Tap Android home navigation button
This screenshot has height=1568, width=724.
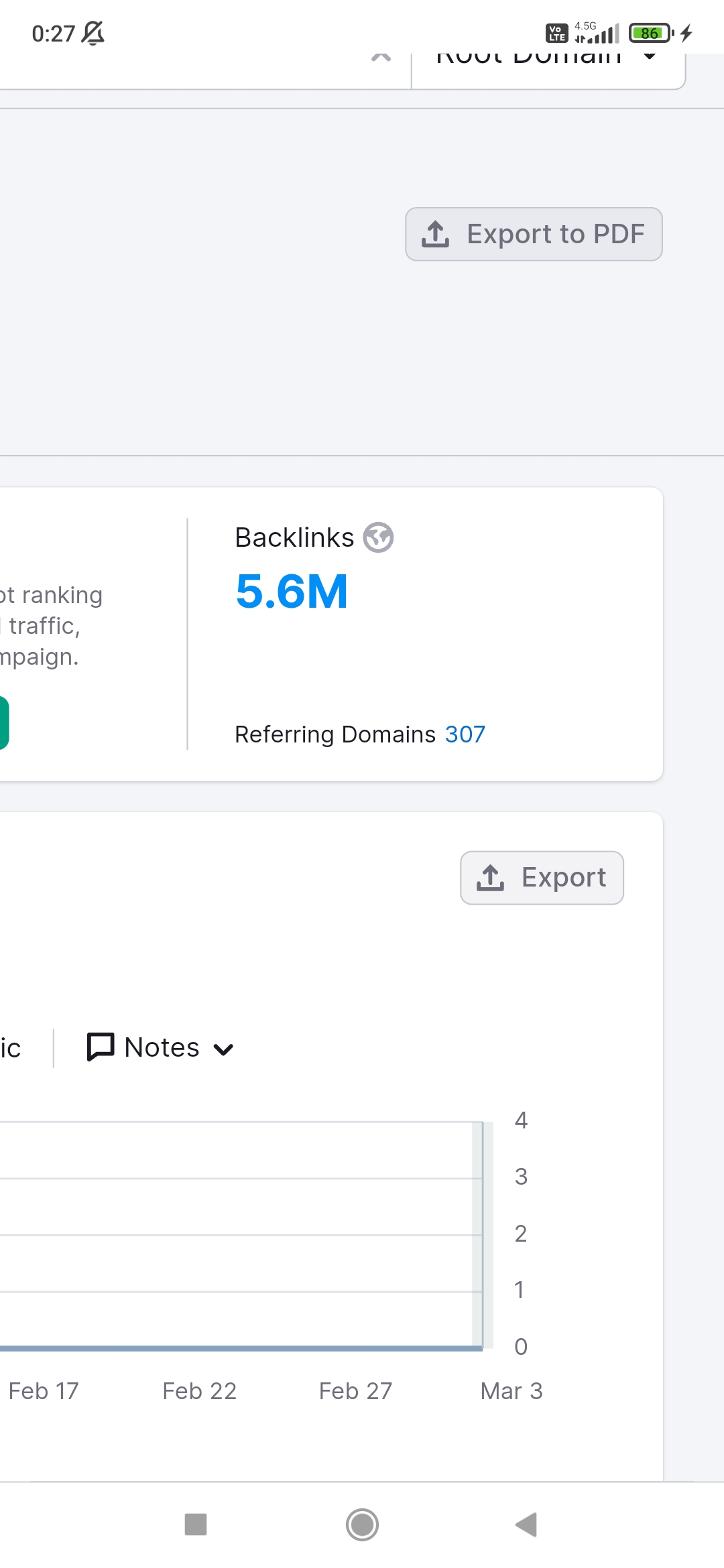click(x=362, y=1524)
